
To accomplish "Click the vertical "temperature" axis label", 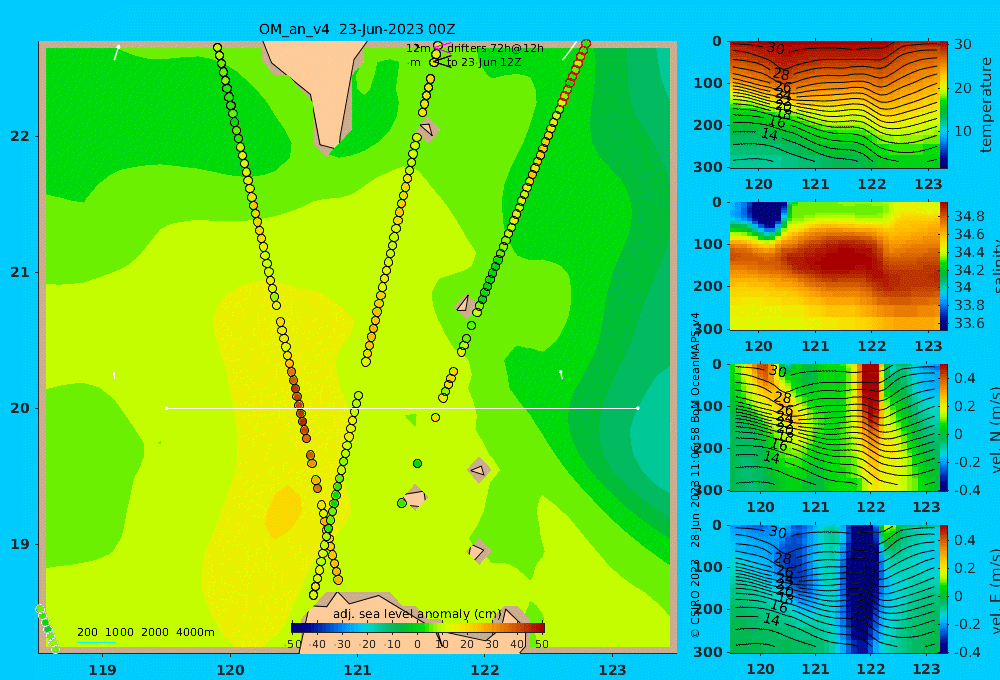I will (987, 105).
